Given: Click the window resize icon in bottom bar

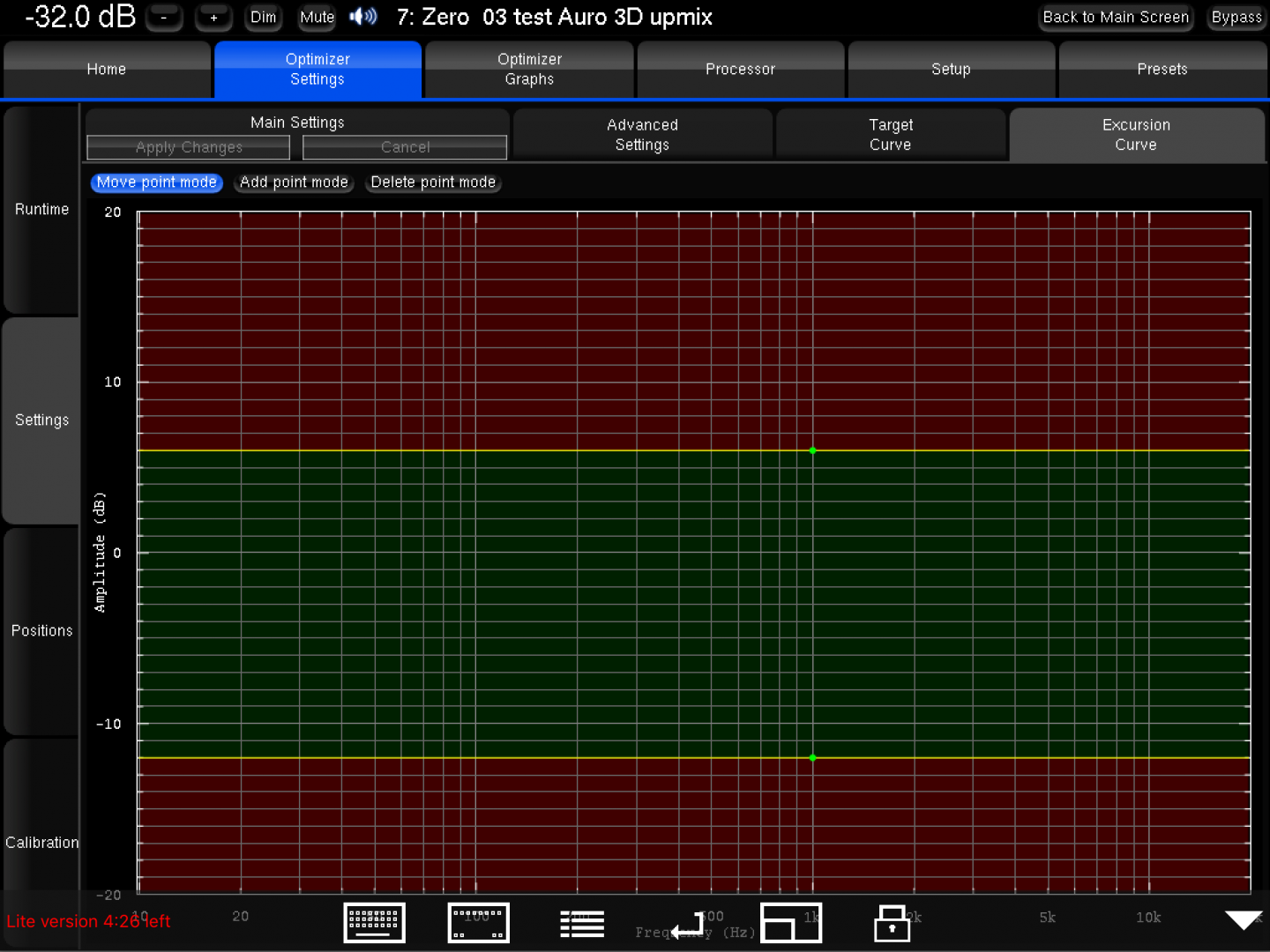Looking at the screenshot, I should coord(791,923).
